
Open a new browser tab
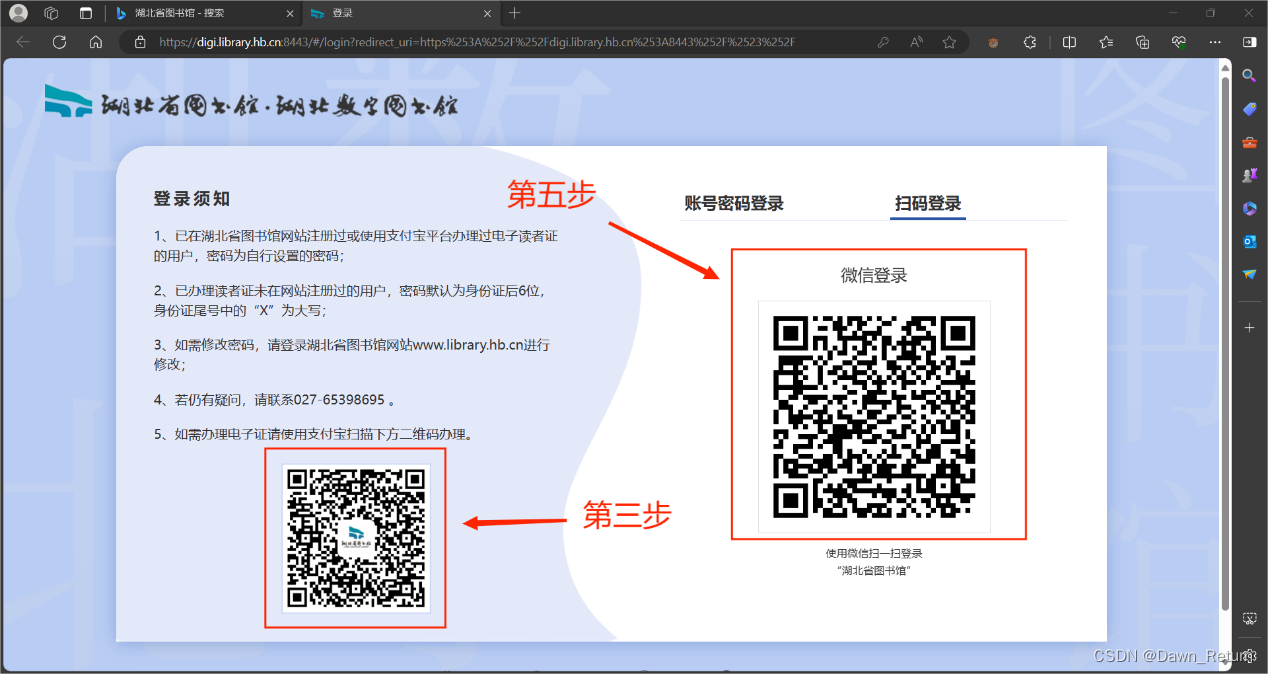(x=514, y=13)
